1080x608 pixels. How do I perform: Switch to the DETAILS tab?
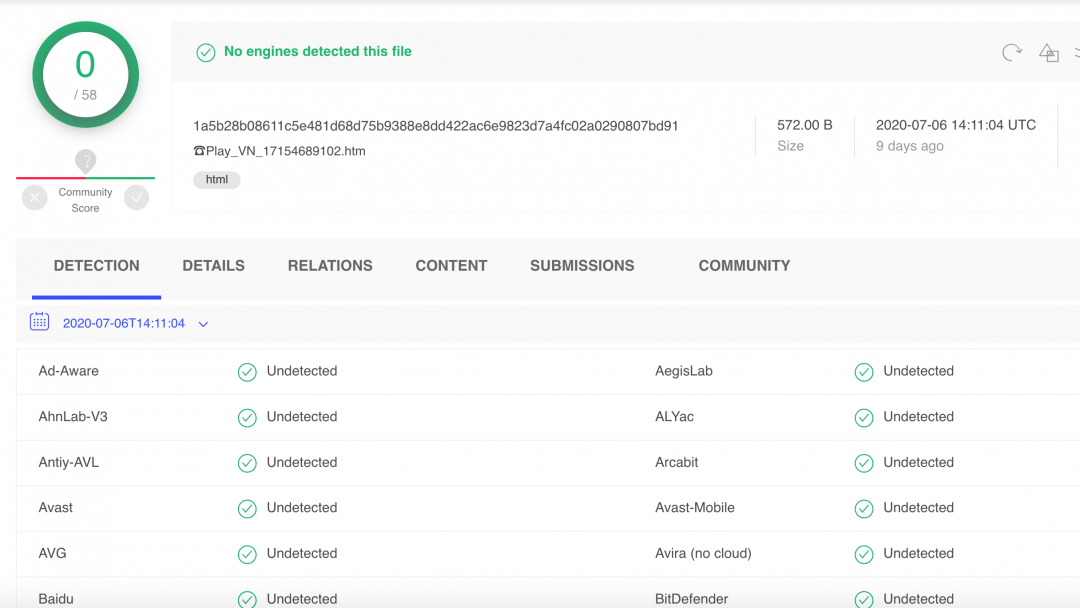213,266
